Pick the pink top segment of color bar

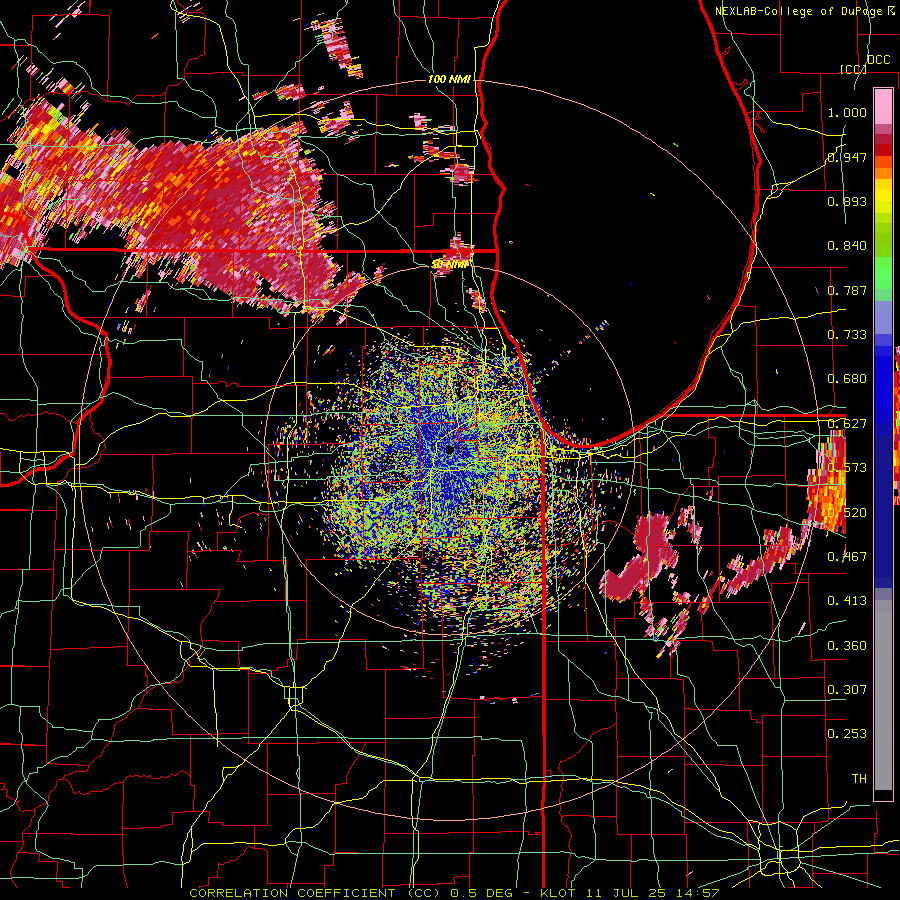883,107
